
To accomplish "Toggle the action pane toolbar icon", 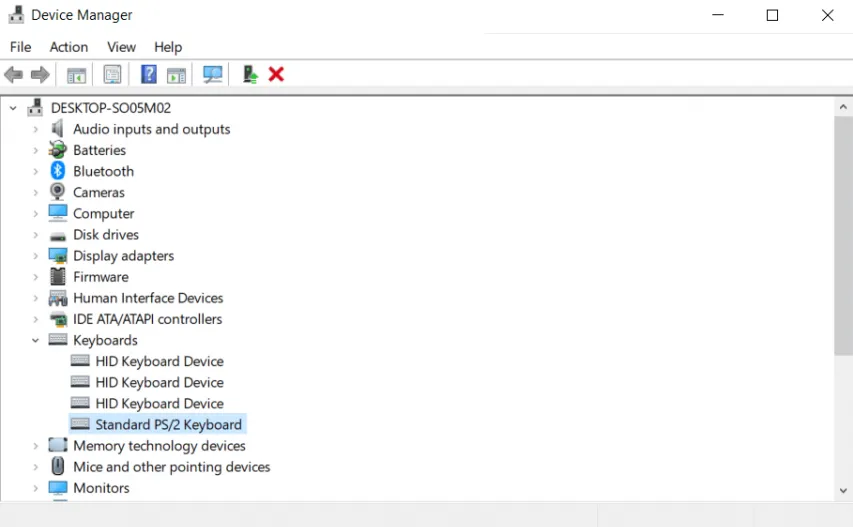I will pyautogui.click(x=176, y=75).
